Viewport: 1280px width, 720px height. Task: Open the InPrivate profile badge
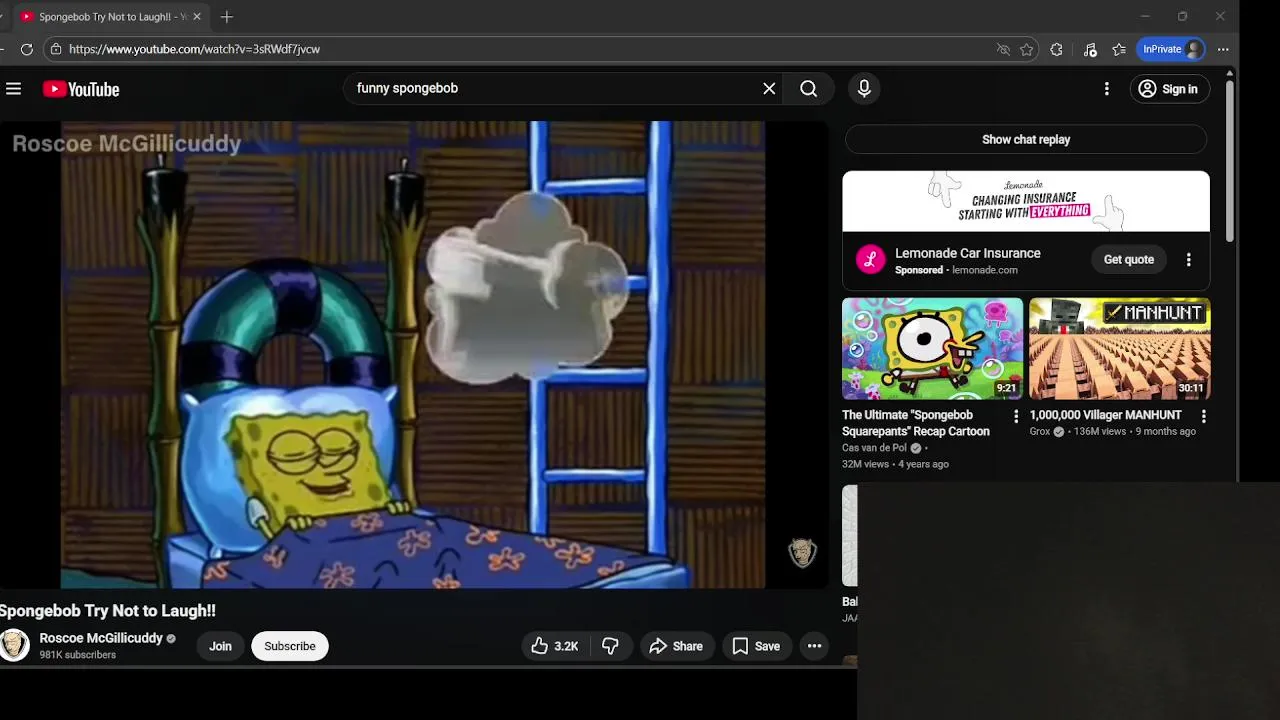[x=1170, y=49]
